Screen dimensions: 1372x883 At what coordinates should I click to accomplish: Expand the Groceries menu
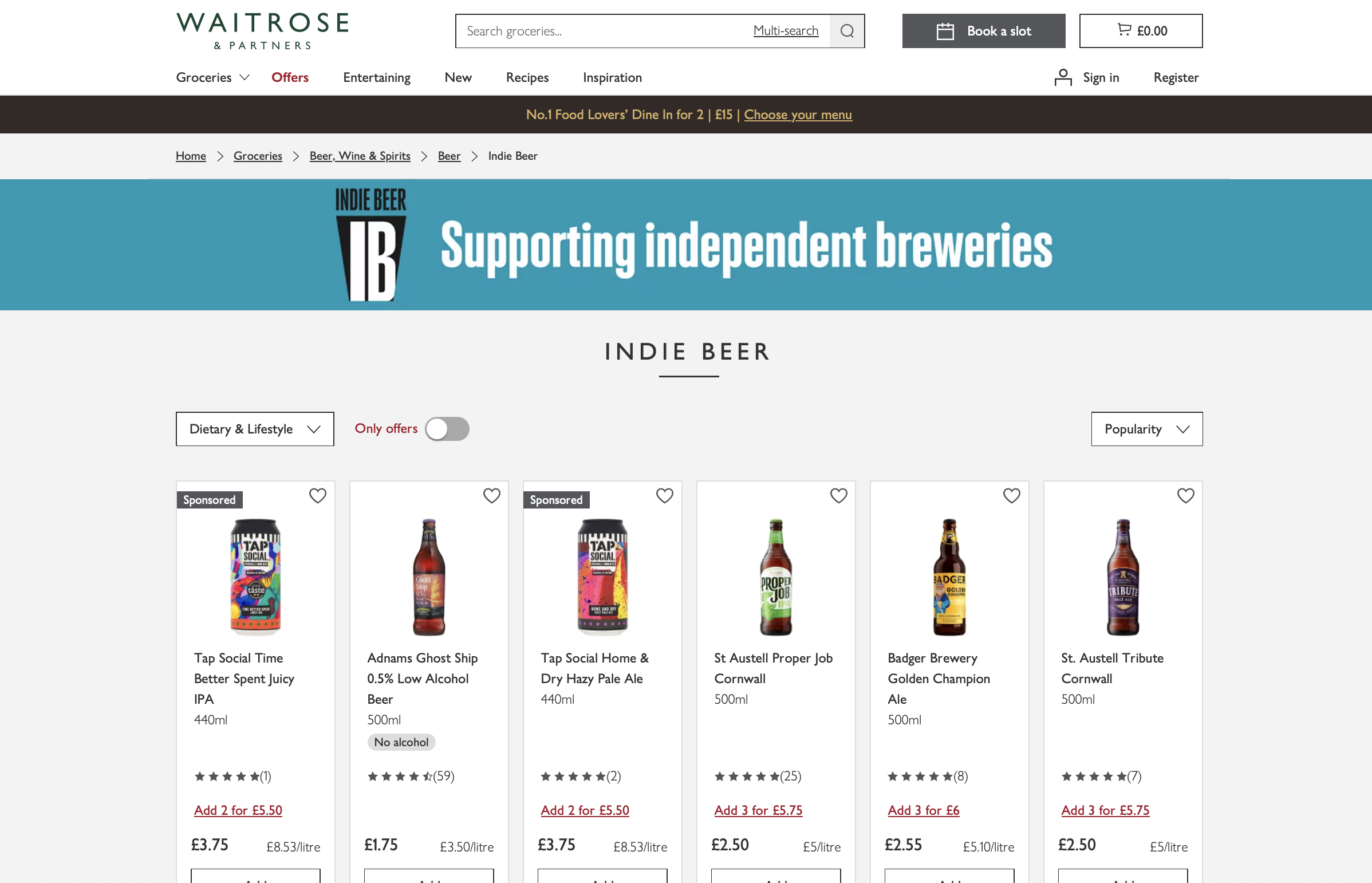[212, 77]
